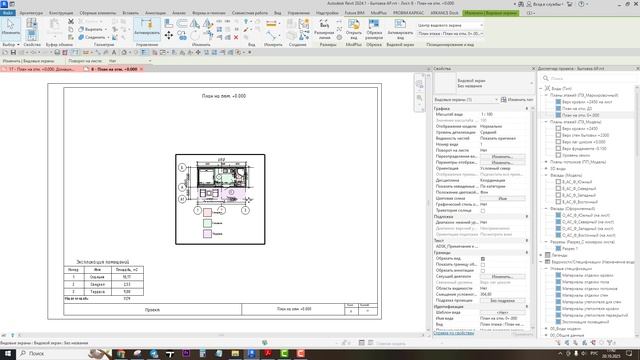Toggle the Траектория солнца checkbox
Viewport: 640px width, 360px height.
click(483, 211)
